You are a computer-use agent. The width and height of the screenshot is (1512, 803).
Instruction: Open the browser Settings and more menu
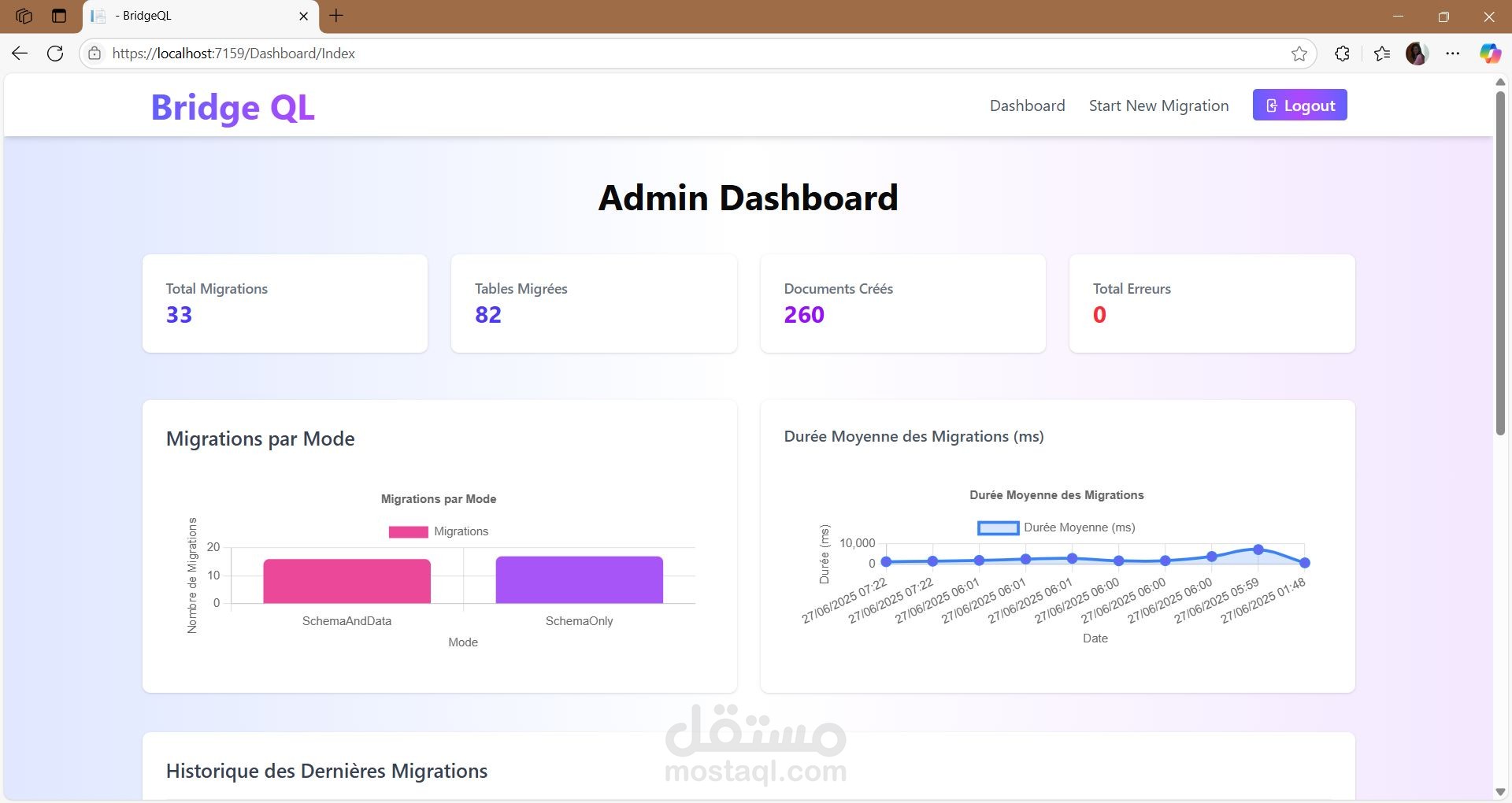1453,54
